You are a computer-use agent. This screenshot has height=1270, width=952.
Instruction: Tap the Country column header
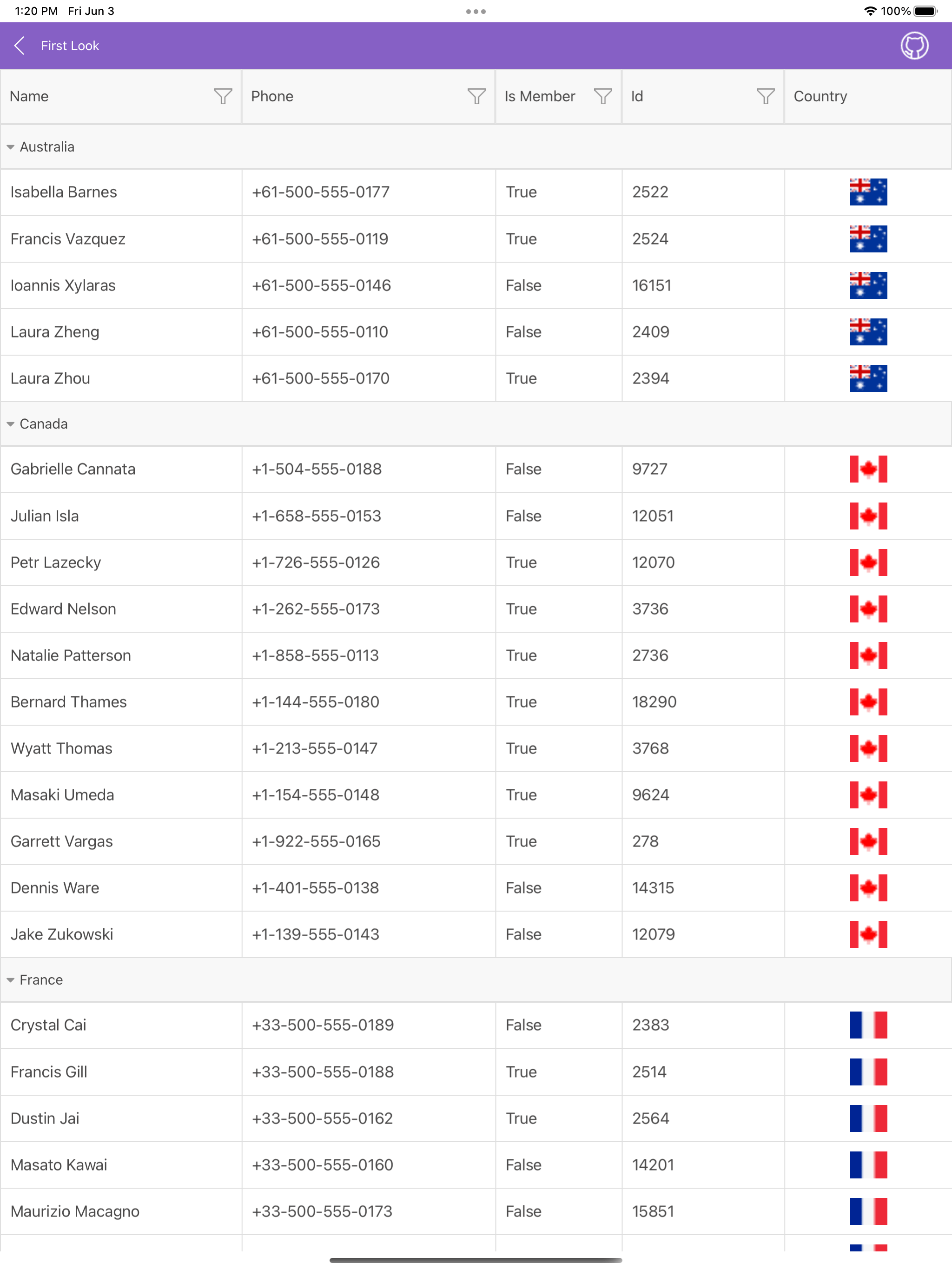click(820, 96)
